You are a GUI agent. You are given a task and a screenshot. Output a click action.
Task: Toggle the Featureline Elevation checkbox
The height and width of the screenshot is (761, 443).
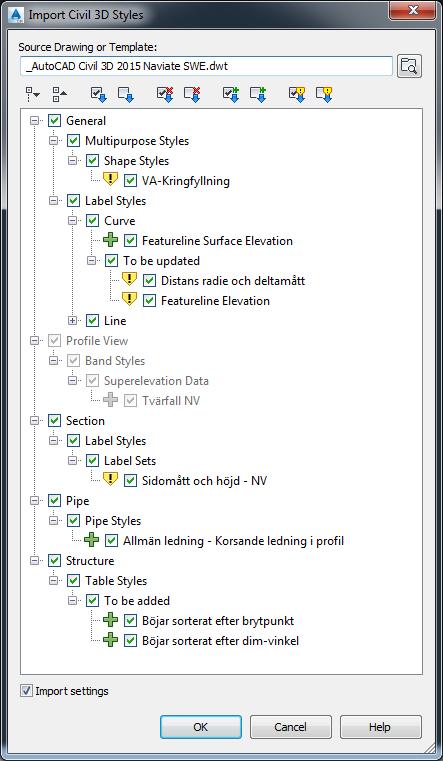(149, 300)
